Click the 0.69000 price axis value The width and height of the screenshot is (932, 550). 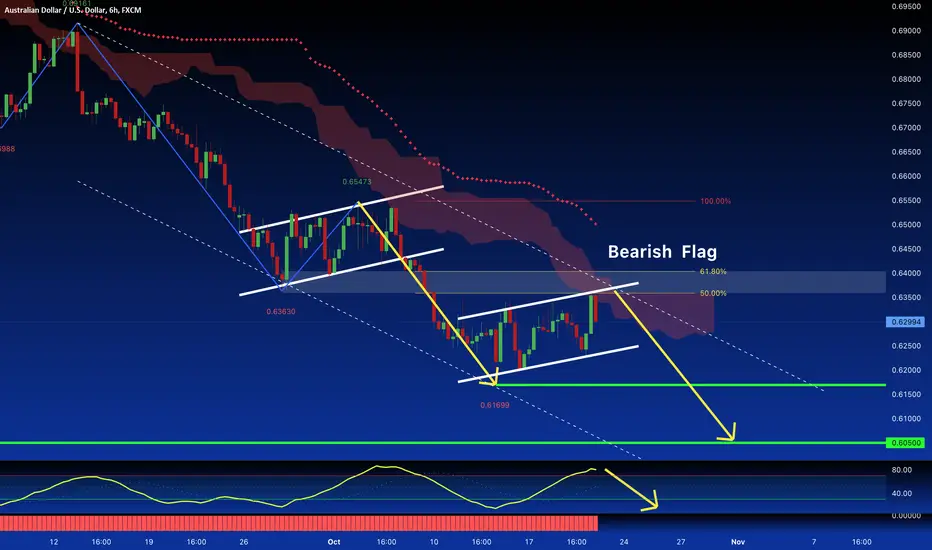pyautogui.click(x=906, y=31)
